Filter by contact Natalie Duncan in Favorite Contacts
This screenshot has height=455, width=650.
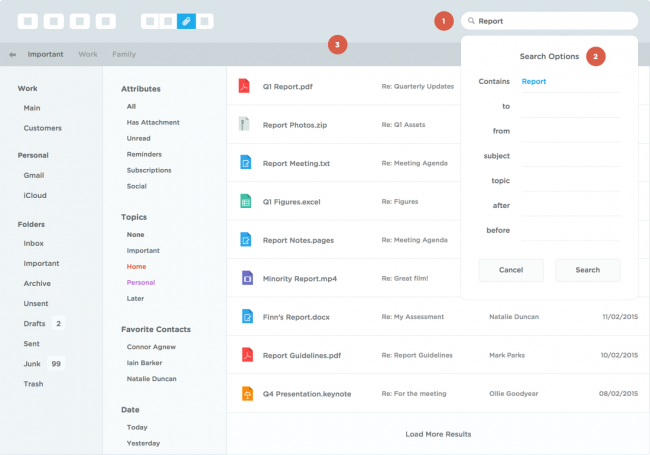152,379
